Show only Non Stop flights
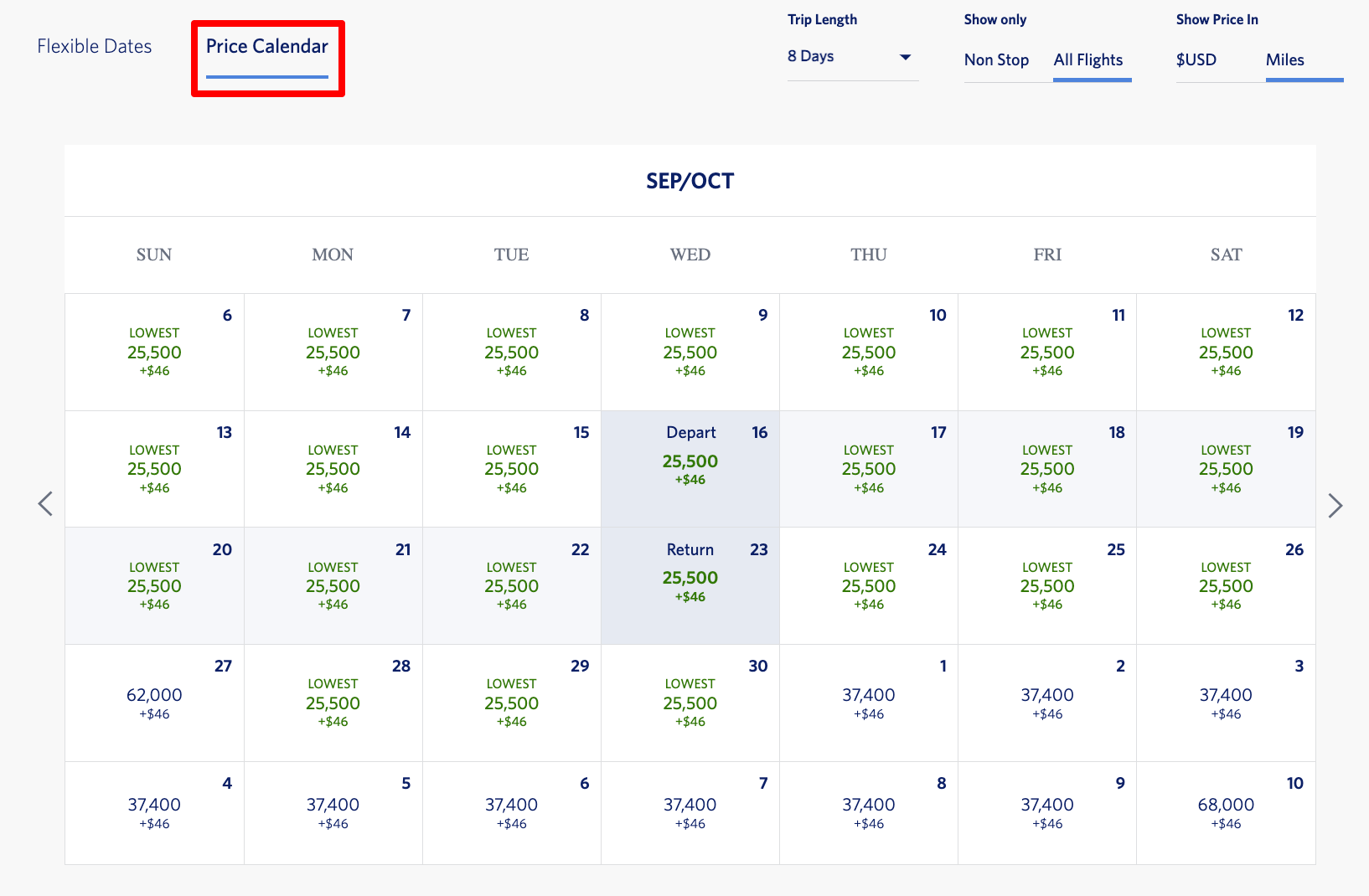Image resolution: width=1369 pixels, height=896 pixels. (996, 60)
